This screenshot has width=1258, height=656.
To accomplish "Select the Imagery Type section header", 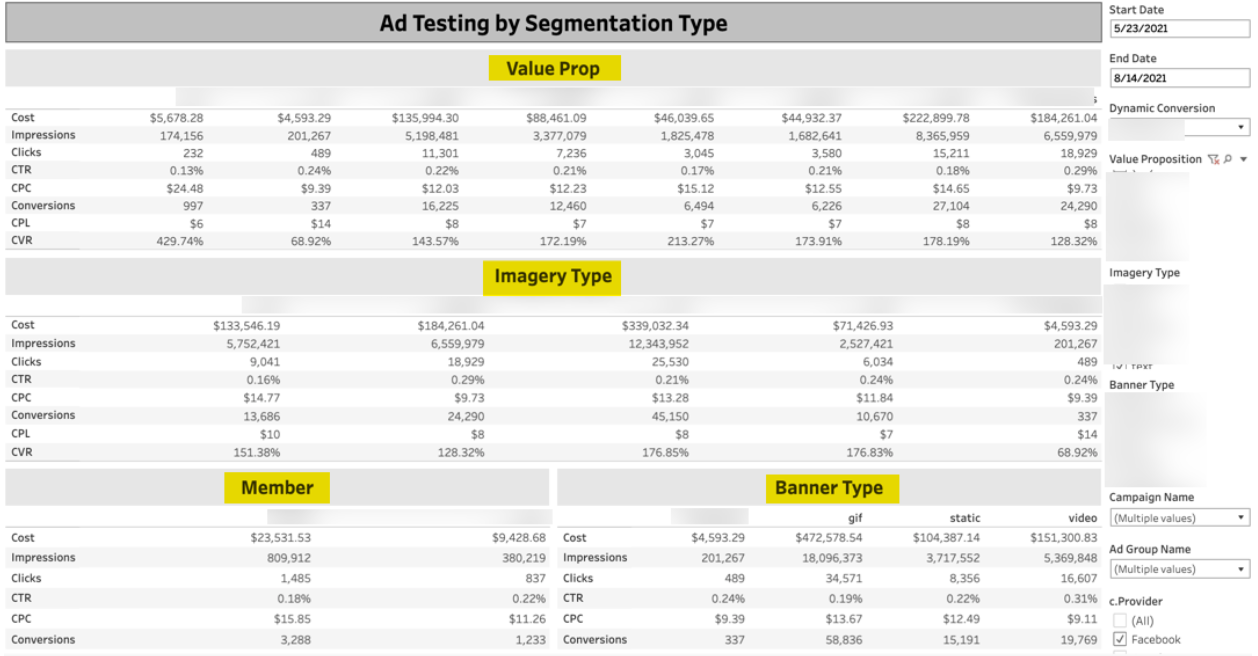I will [x=553, y=277].
